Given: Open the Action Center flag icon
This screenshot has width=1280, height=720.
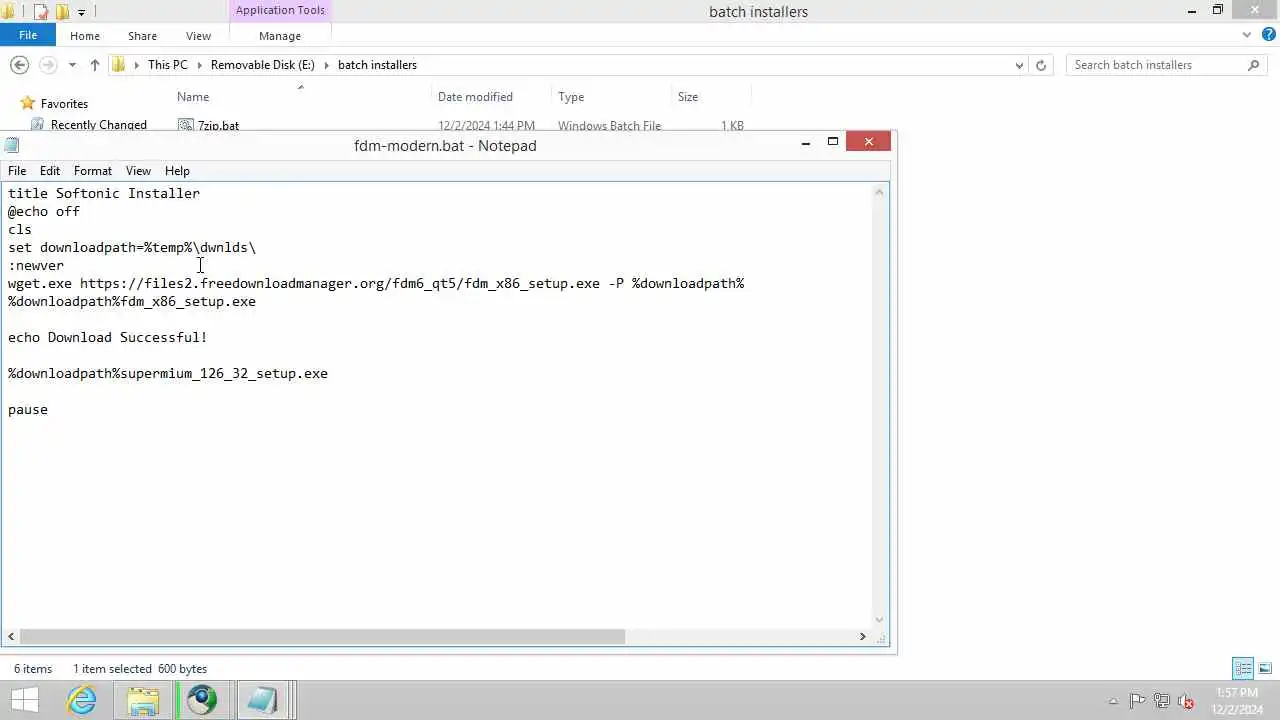Looking at the screenshot, I should (1137, 701).
